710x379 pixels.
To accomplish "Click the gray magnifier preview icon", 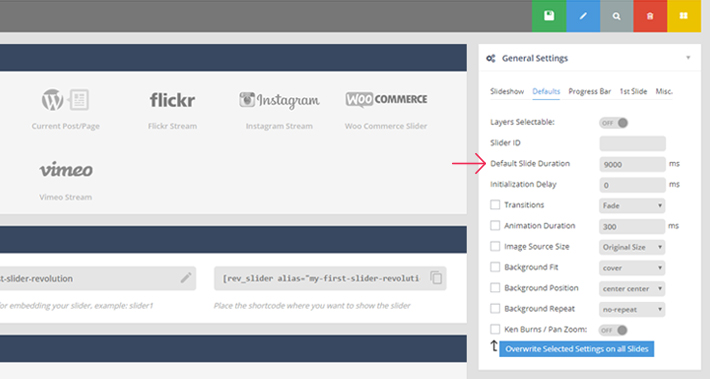I will coord(616,16).
